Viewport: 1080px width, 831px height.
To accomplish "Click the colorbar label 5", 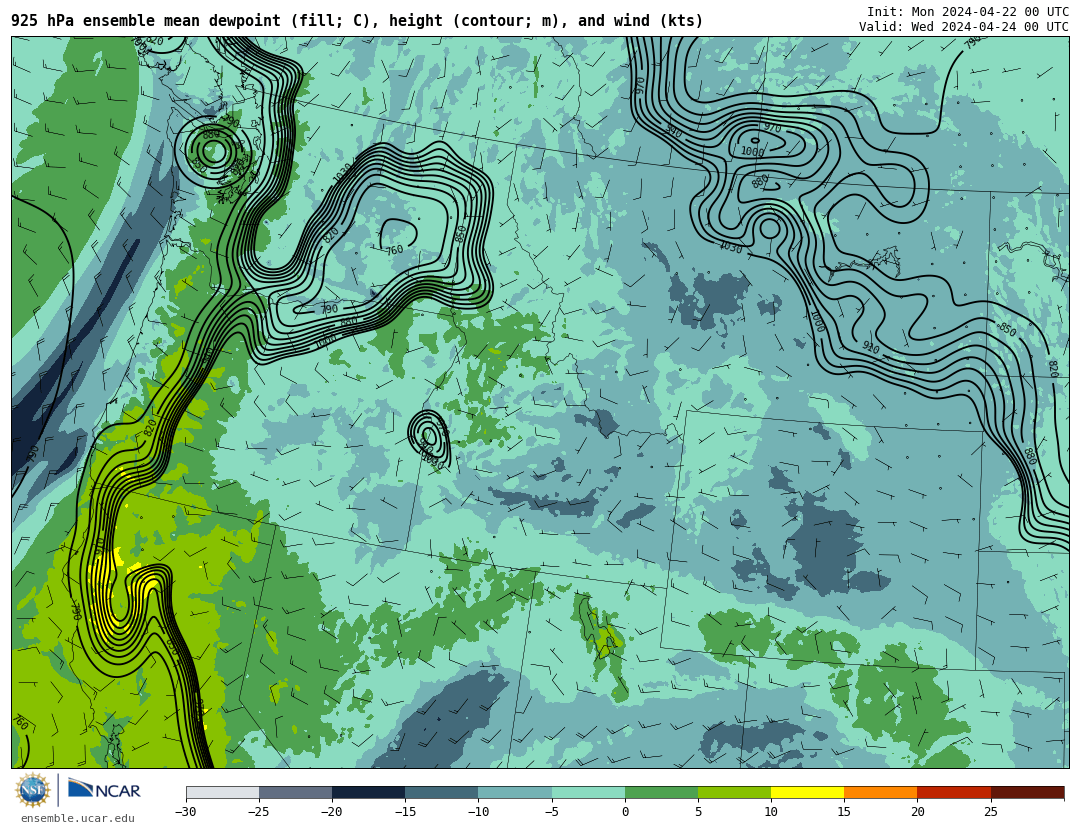I will [698, 812].
